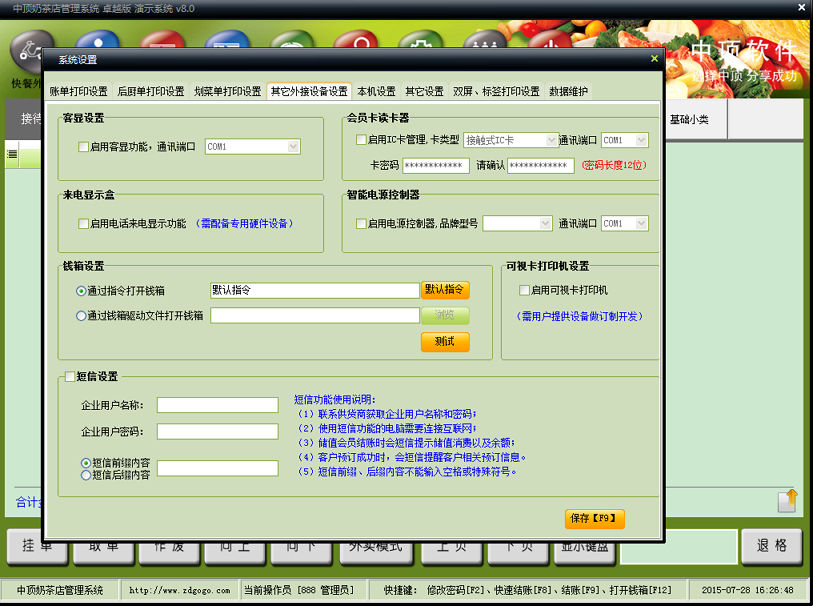Click the 企业用户名称 input field
This screenshot has width=813, height=606.
pos(218,405)
